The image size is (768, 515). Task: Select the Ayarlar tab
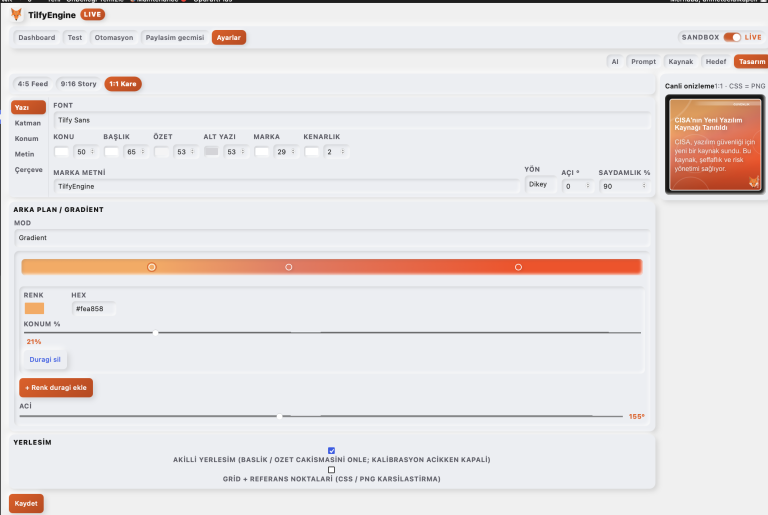(x=229, y=37)
